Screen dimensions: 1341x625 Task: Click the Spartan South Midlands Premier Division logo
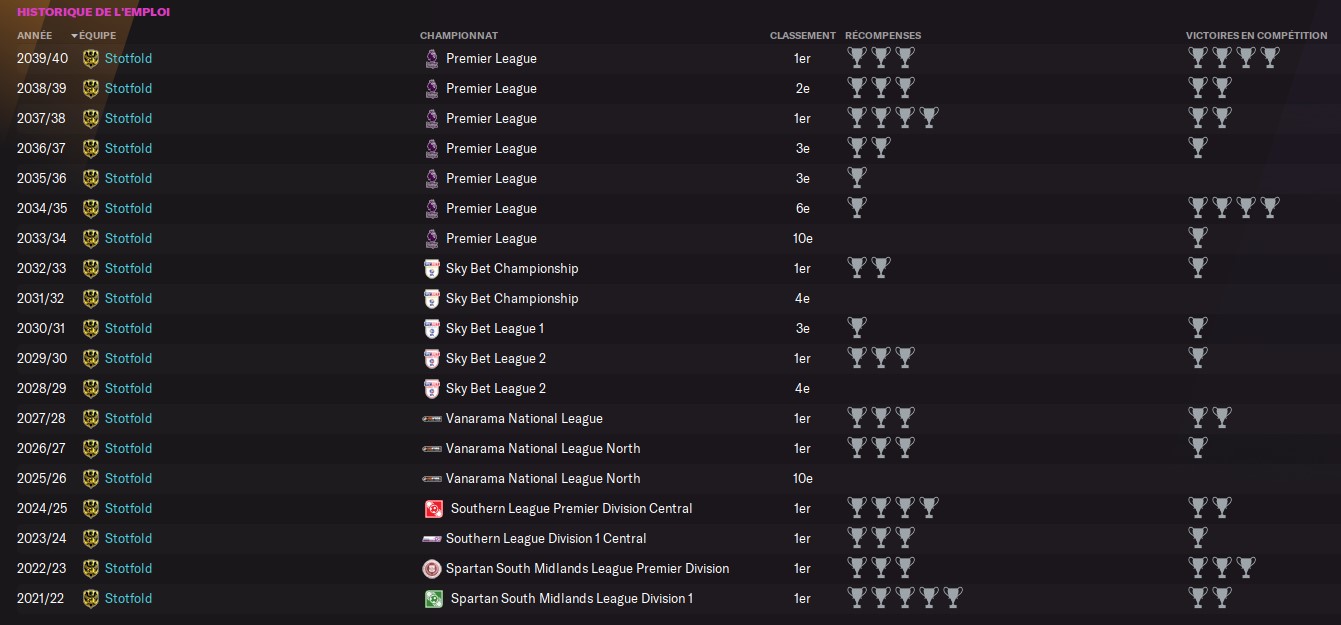click(432, 568)
